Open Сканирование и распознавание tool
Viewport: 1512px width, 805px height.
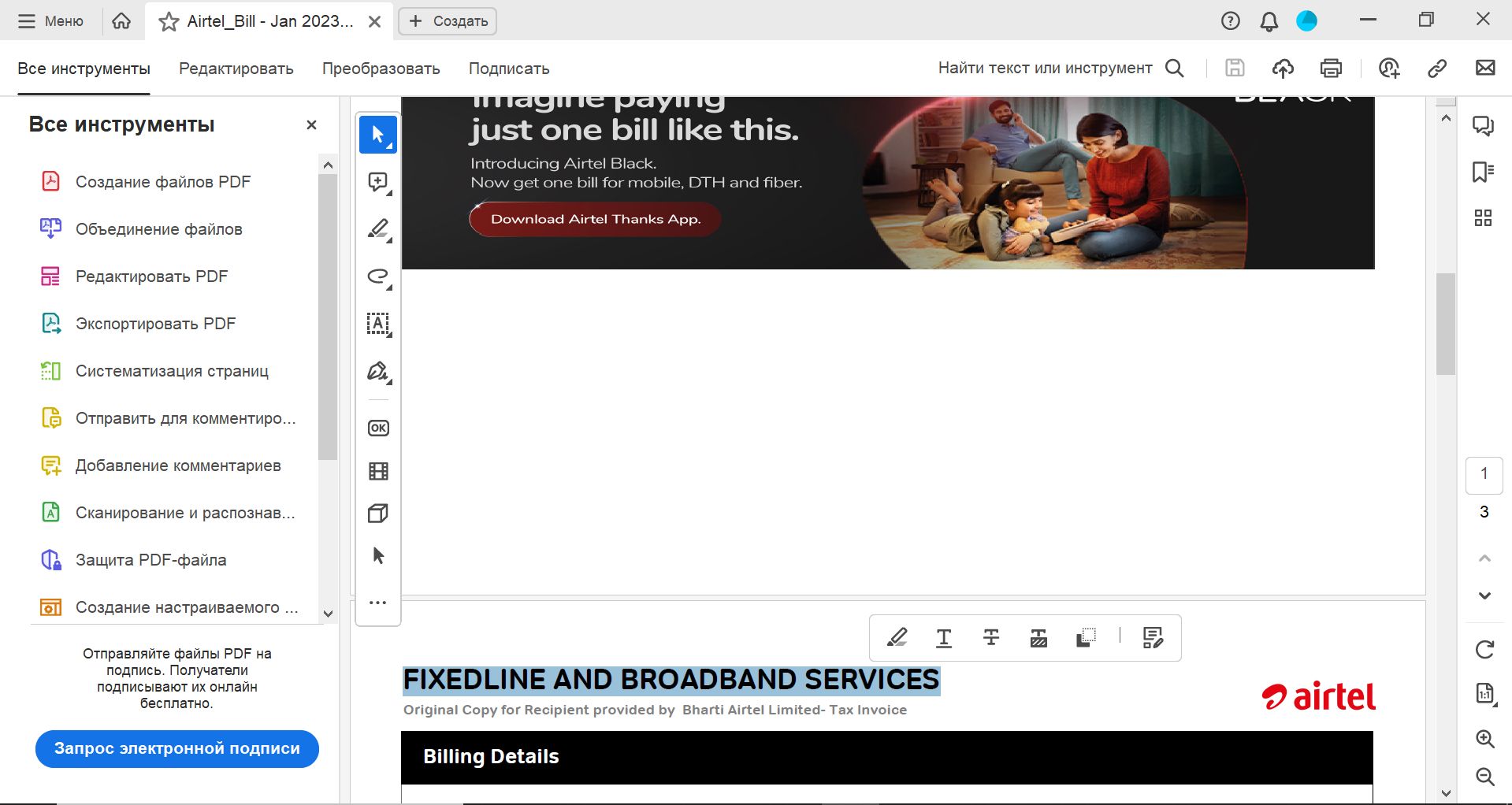[x=169, y=513]
